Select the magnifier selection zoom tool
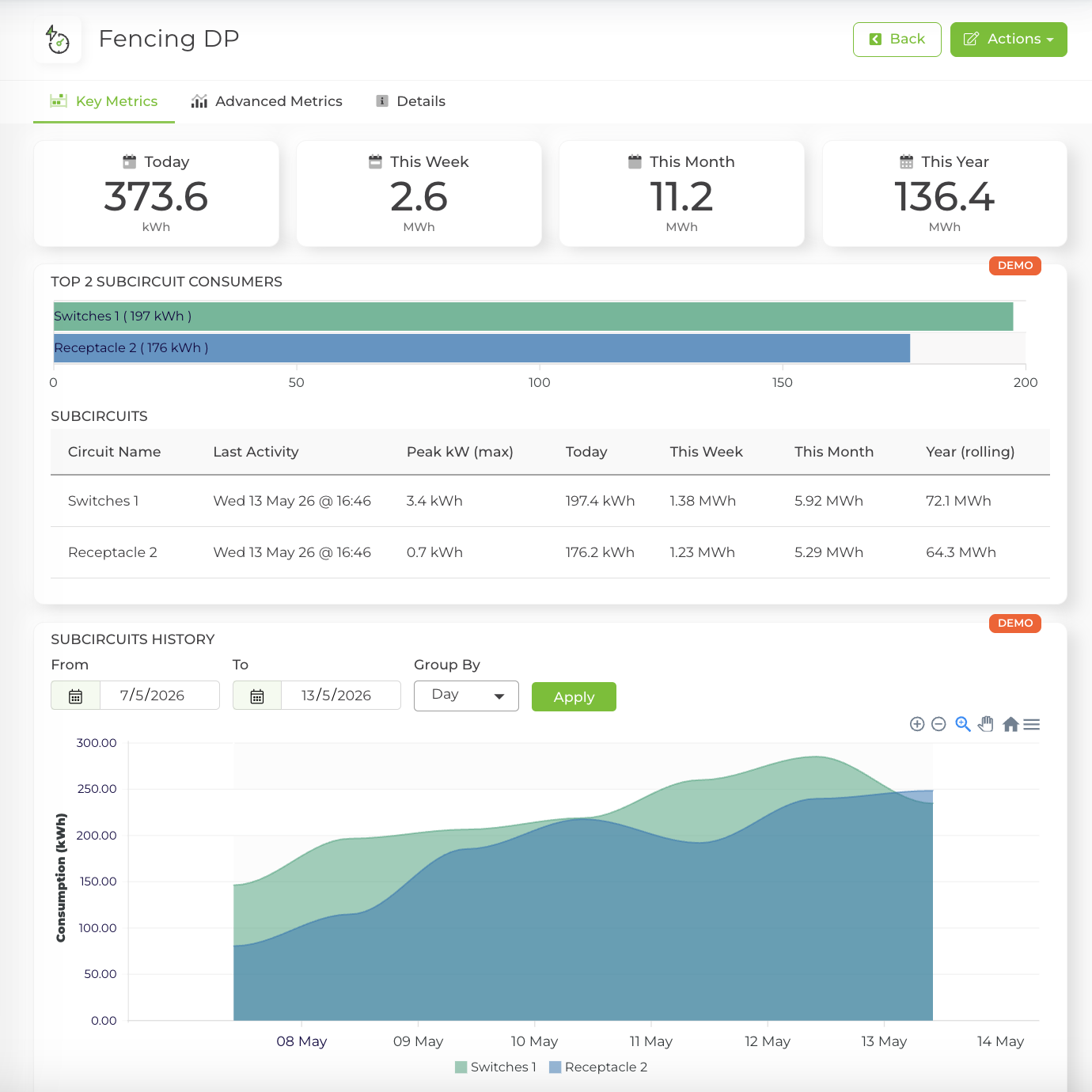Viewport: 1092px width, 1092px height. 963,724
